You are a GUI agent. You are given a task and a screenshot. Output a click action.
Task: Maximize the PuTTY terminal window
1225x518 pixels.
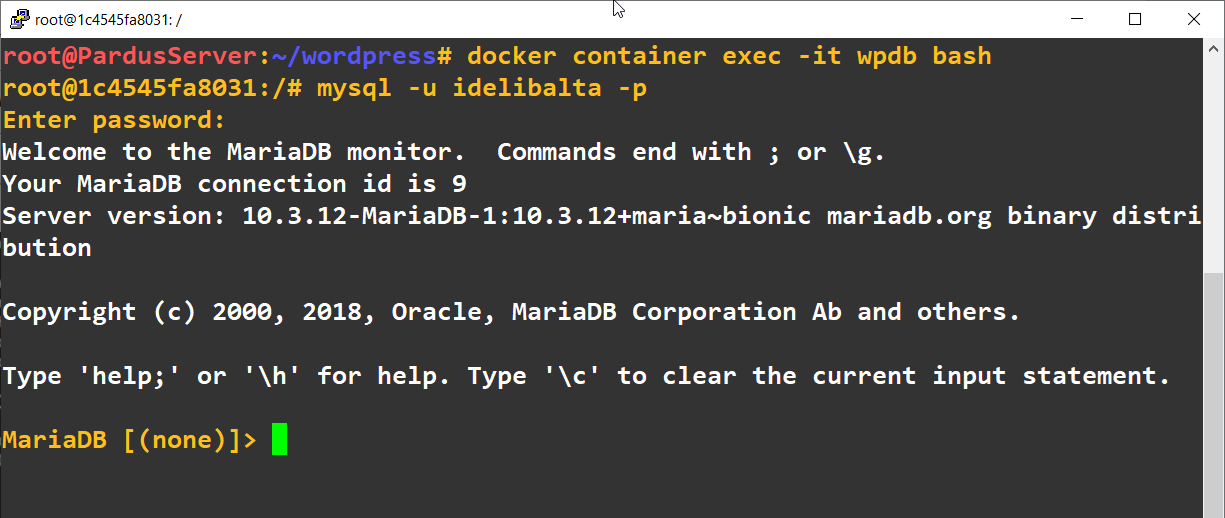tap(1134, 19)
